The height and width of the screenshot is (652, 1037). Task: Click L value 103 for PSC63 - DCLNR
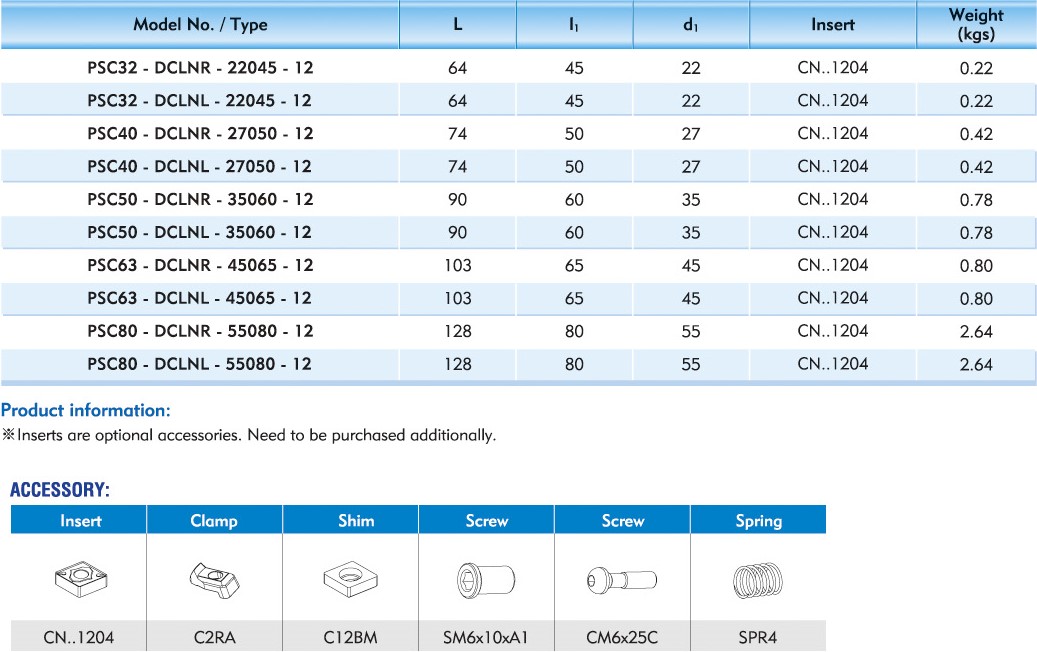pos(458,266)
